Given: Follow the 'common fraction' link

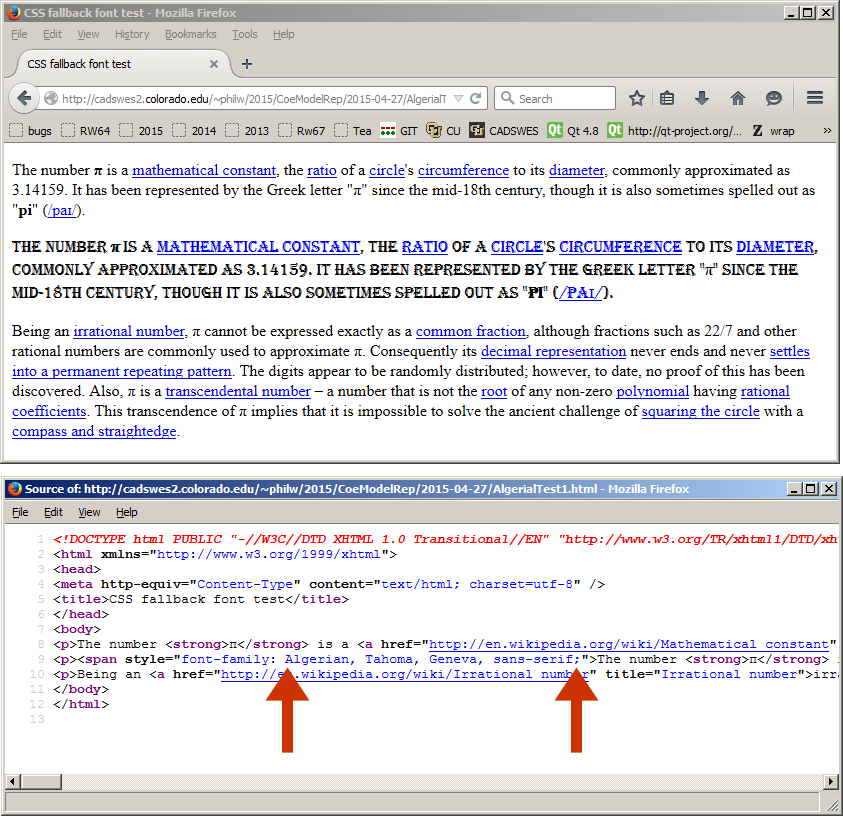Looking at the screenshot, I should pyautogui.click(x=471, y=331).
